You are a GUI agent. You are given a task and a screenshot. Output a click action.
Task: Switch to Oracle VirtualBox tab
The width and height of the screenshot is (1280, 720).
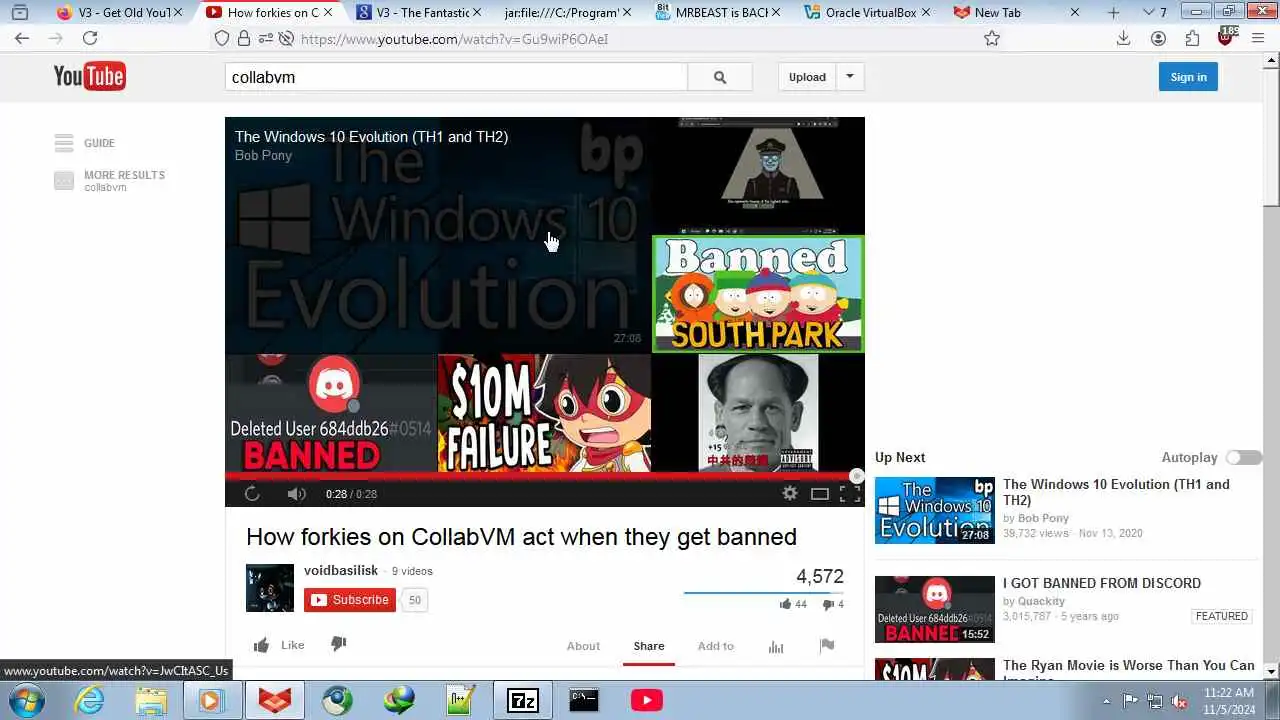point(870,12)
